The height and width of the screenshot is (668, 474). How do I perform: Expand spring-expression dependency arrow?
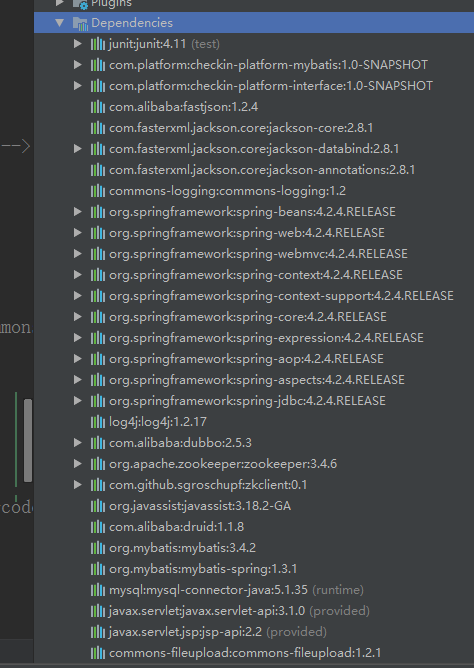(78, 338)
